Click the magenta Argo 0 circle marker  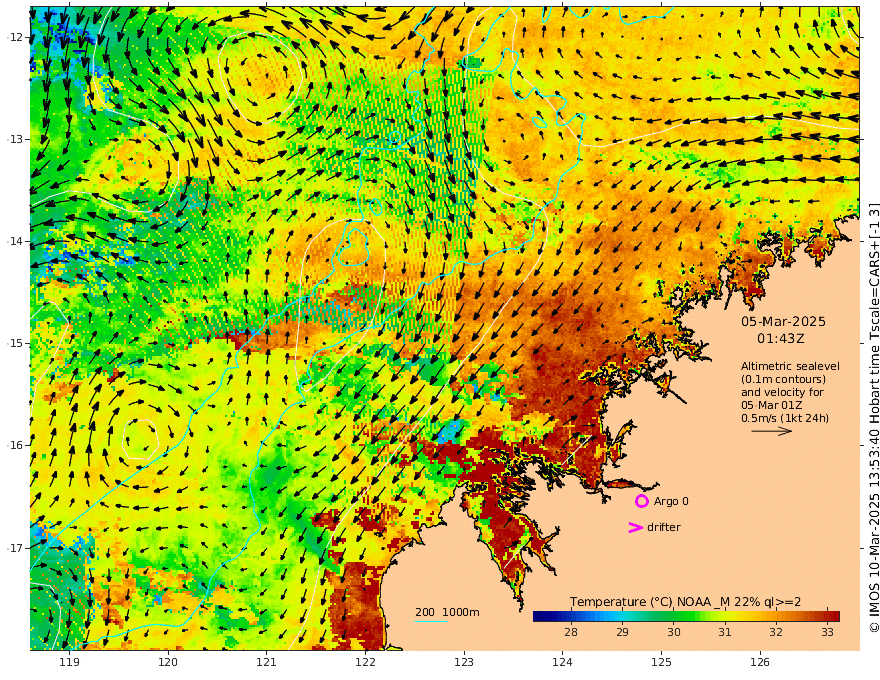(641, 501)
